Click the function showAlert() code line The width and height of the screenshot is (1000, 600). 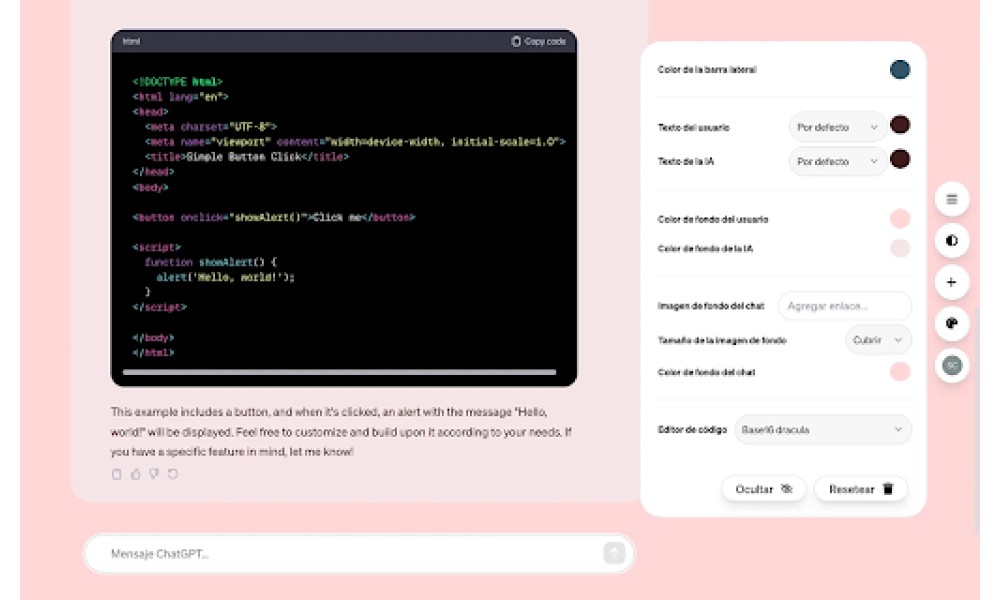[210, 262]
